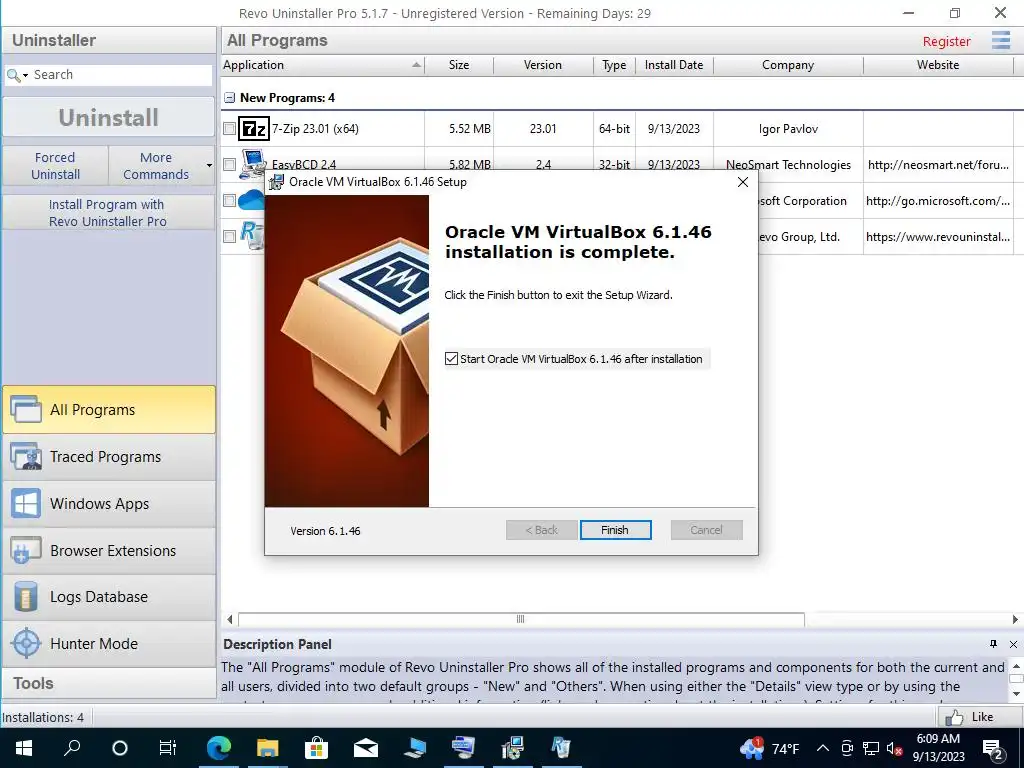The width and height of the screenshot is (1024, 768).
Task: Select the Hunter Mode crosshair icon
Action: point(26,643)
